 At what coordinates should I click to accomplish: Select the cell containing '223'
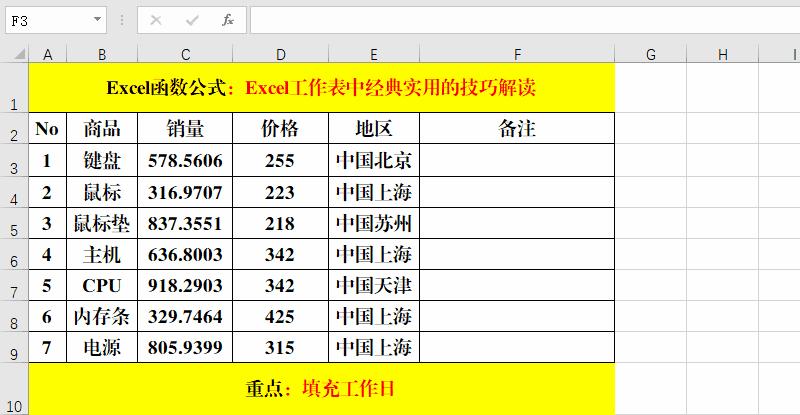point(281,192)
